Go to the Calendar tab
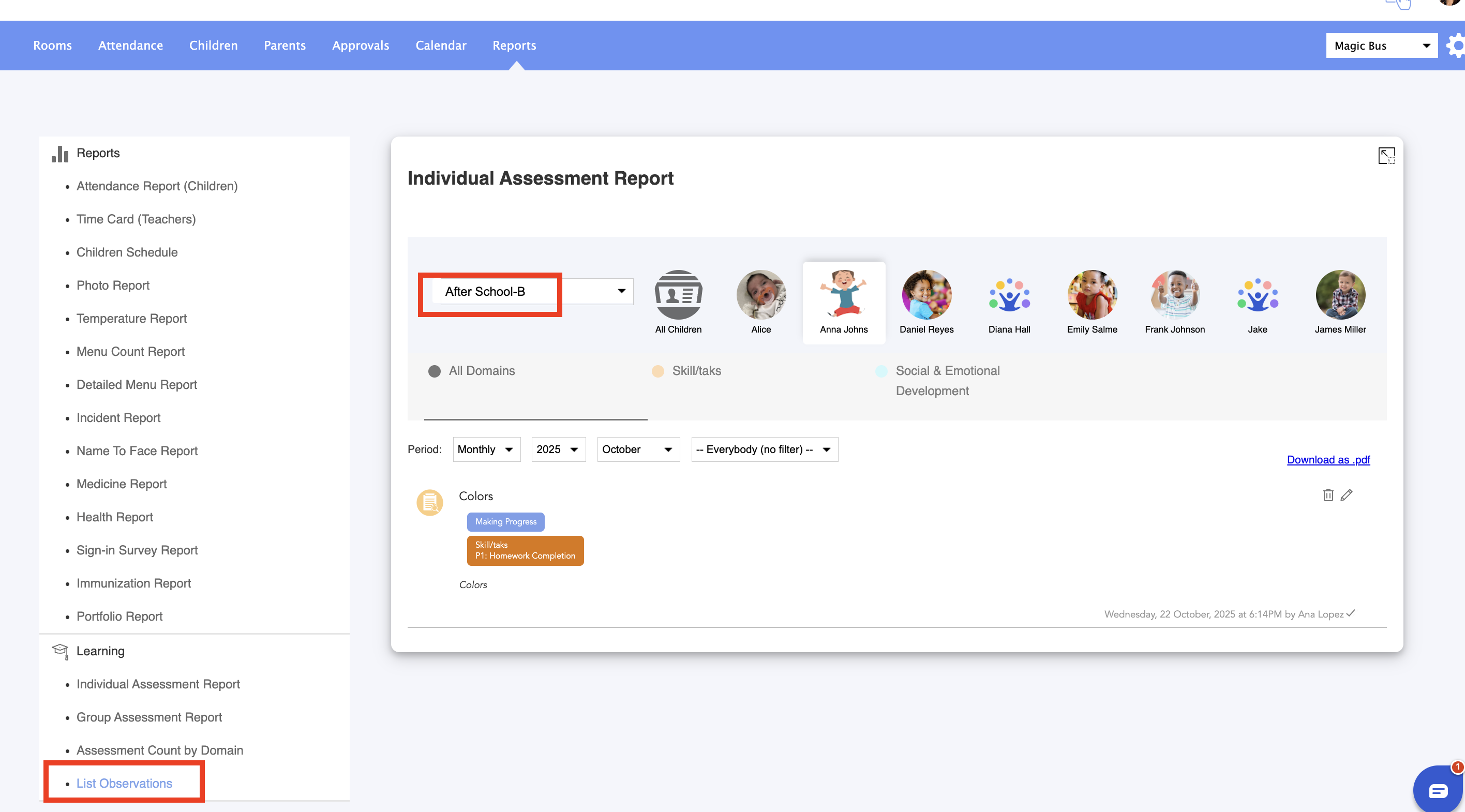1465x812 pixels. (441, 46)
